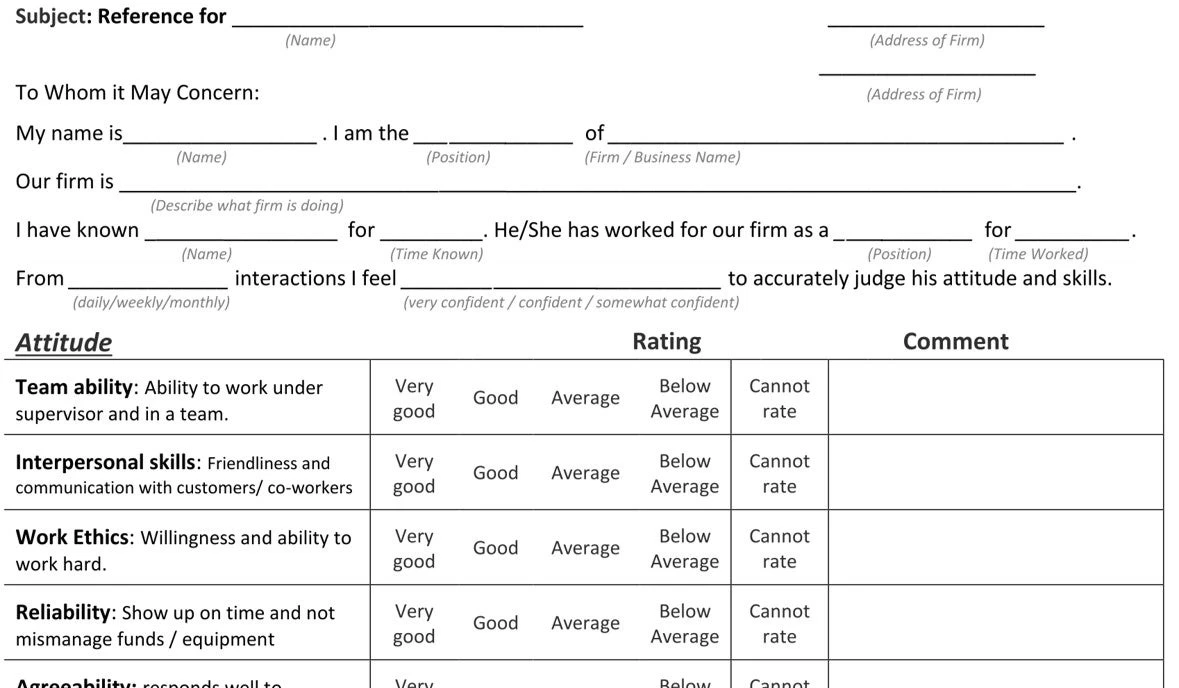Click the Comment cell for Interpersonal skills

996,472
